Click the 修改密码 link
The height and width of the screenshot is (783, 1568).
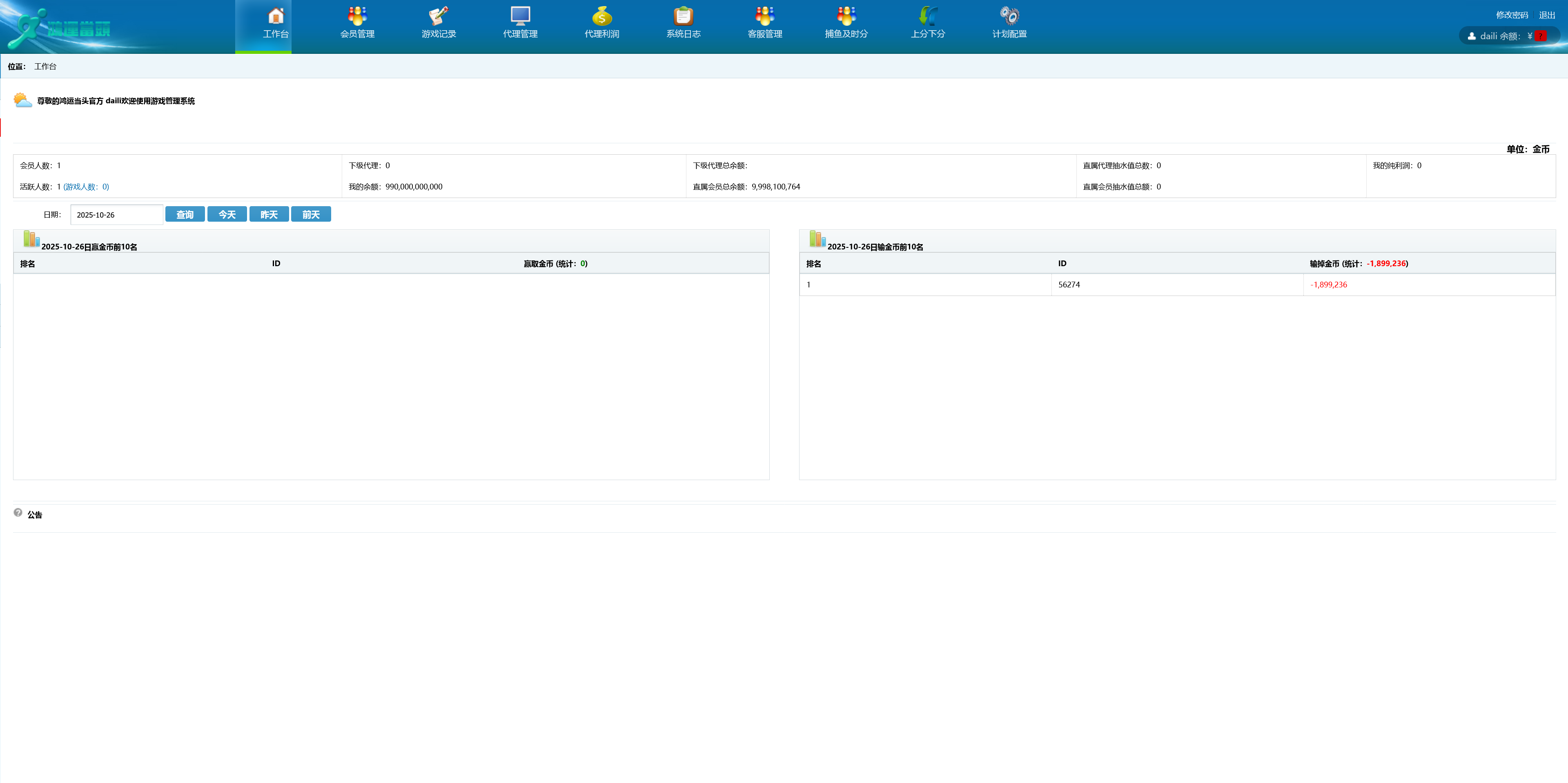1512,15
